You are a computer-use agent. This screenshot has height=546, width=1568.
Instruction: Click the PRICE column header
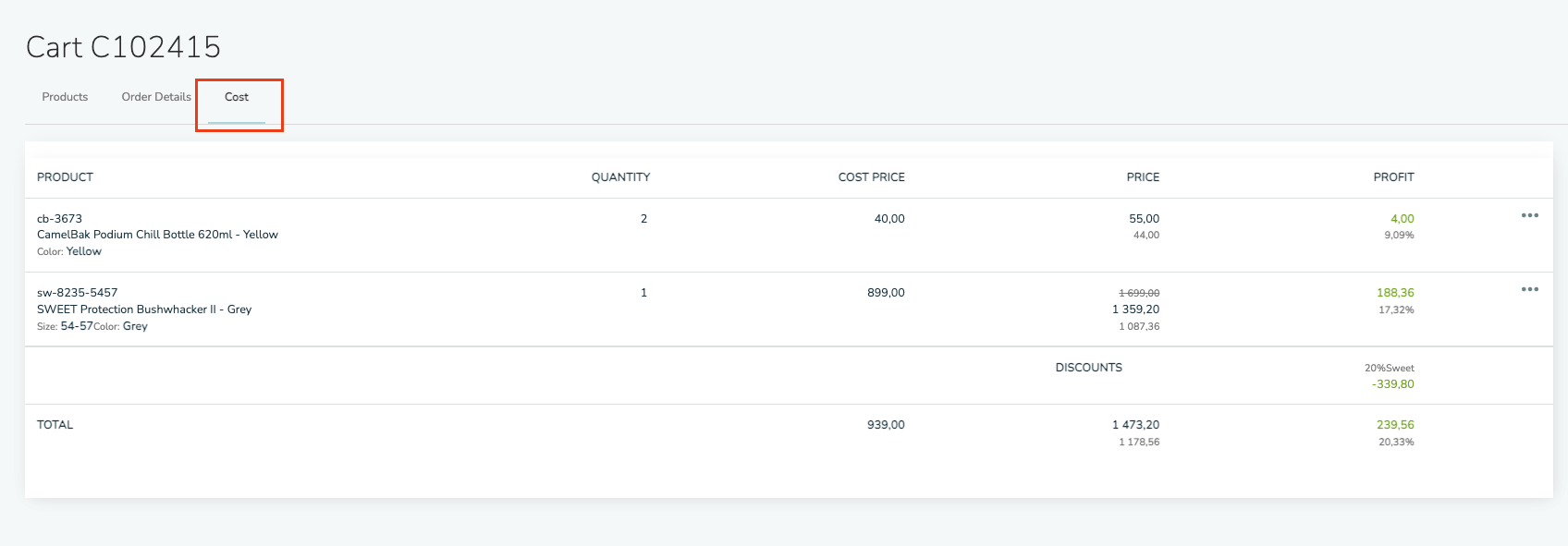(1143, 177)
